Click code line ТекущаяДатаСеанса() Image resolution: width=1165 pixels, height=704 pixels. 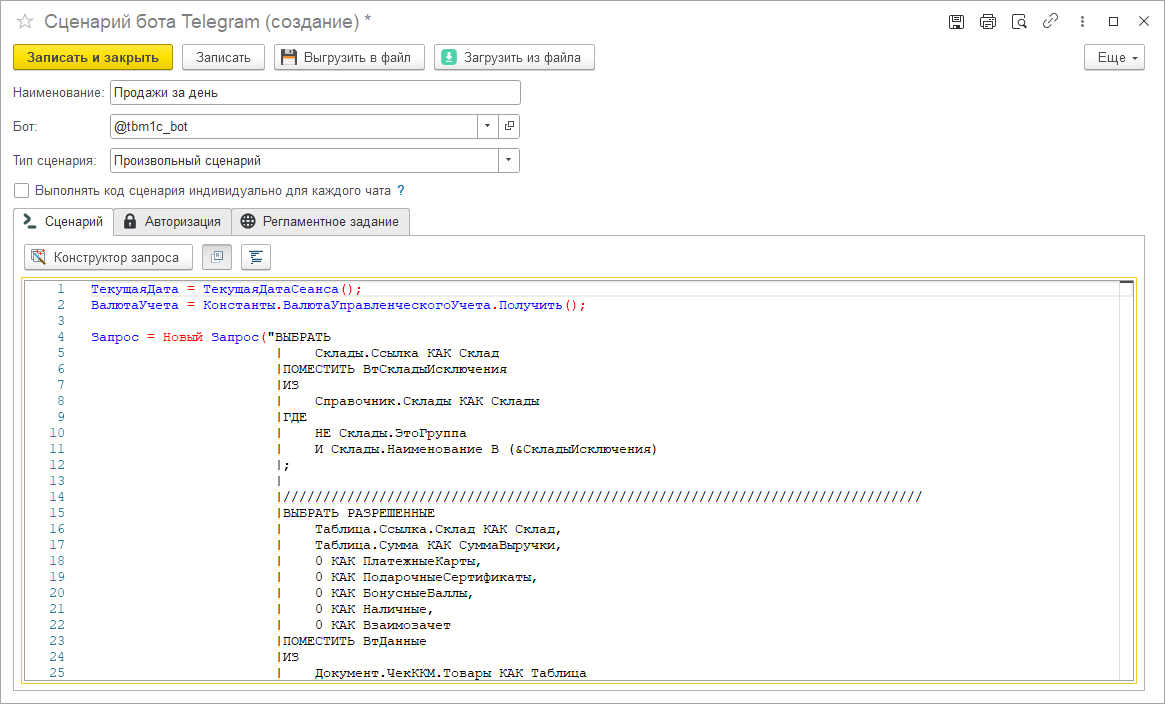click(x=282, y=289)
